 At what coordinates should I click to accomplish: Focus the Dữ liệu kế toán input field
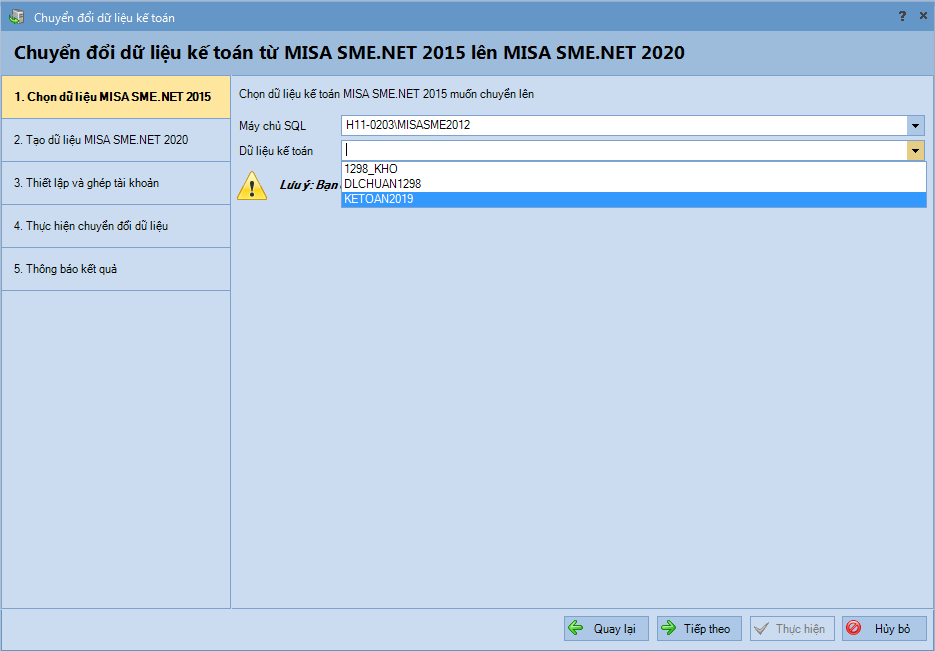pos(624,150)
